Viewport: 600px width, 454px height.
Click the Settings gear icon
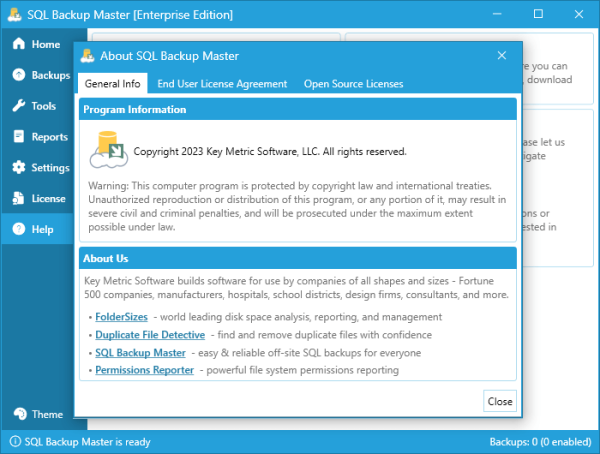tap(18, 167)
